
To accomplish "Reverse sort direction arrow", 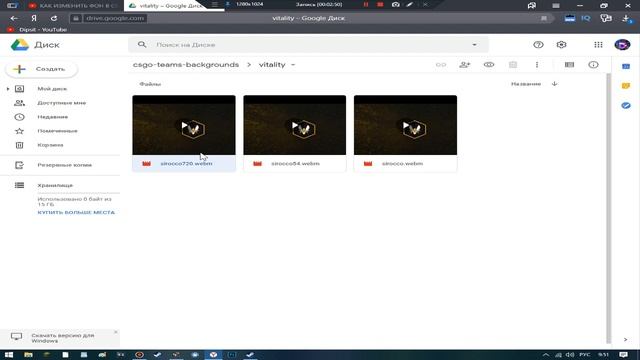I will tap(554, 84).
